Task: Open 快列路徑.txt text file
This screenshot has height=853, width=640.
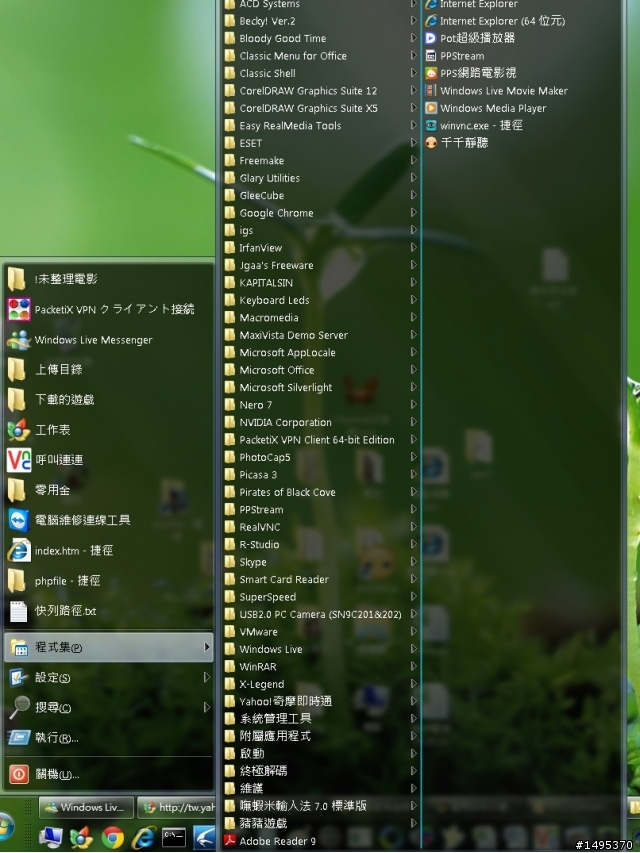Action: 109,611
